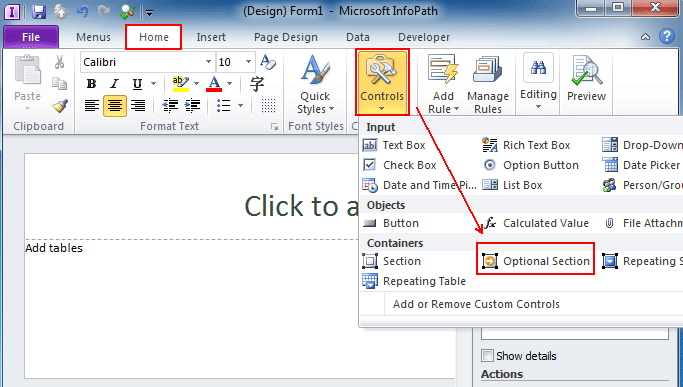
Task: Insert a Button control
Action: 391,223
